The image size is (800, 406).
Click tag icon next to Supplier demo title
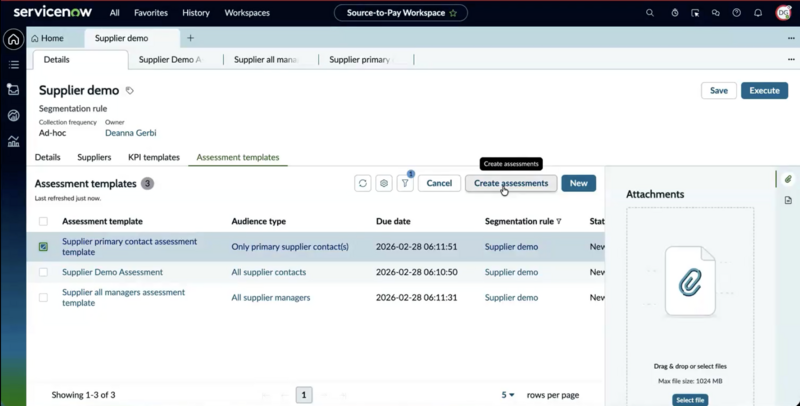point(130,90)
